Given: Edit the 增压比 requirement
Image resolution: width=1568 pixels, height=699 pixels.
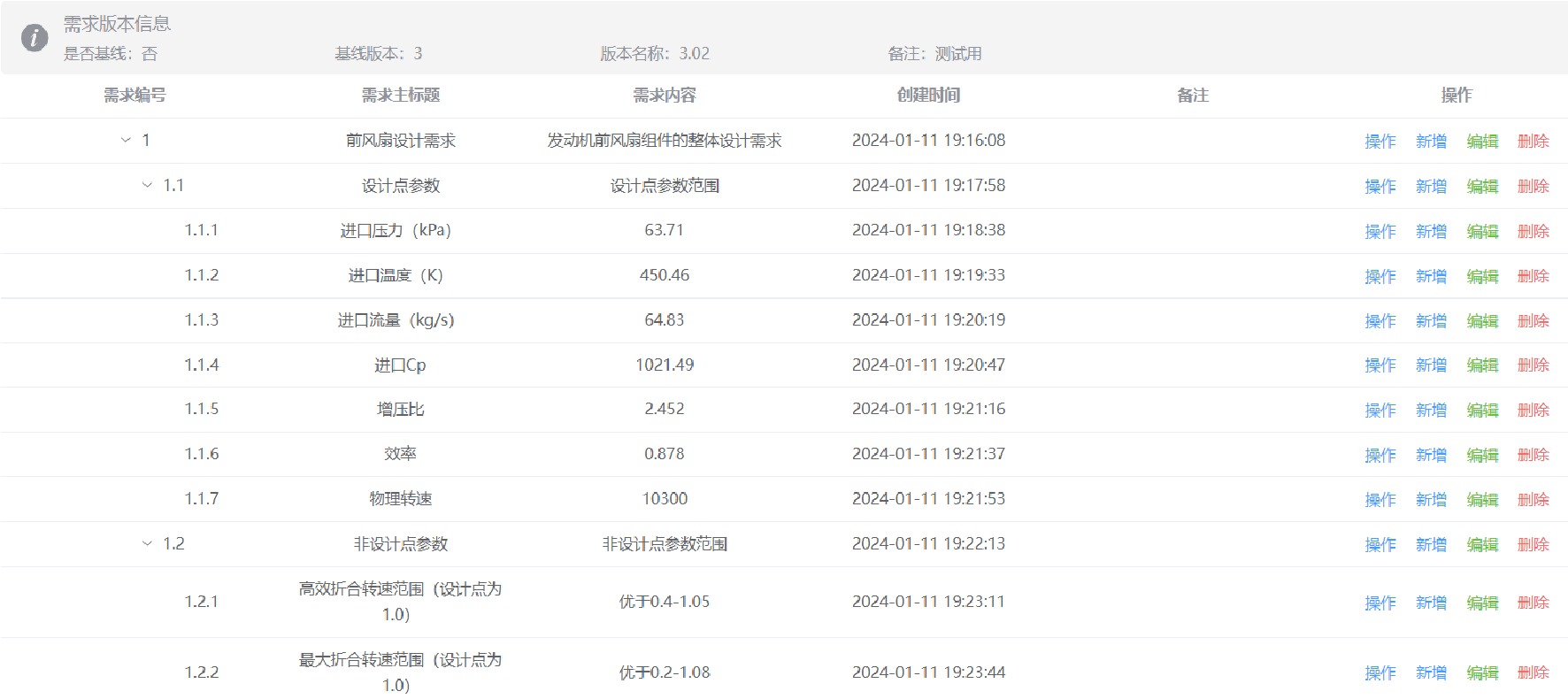Looking at the screenshot, I should point(1482,411).
